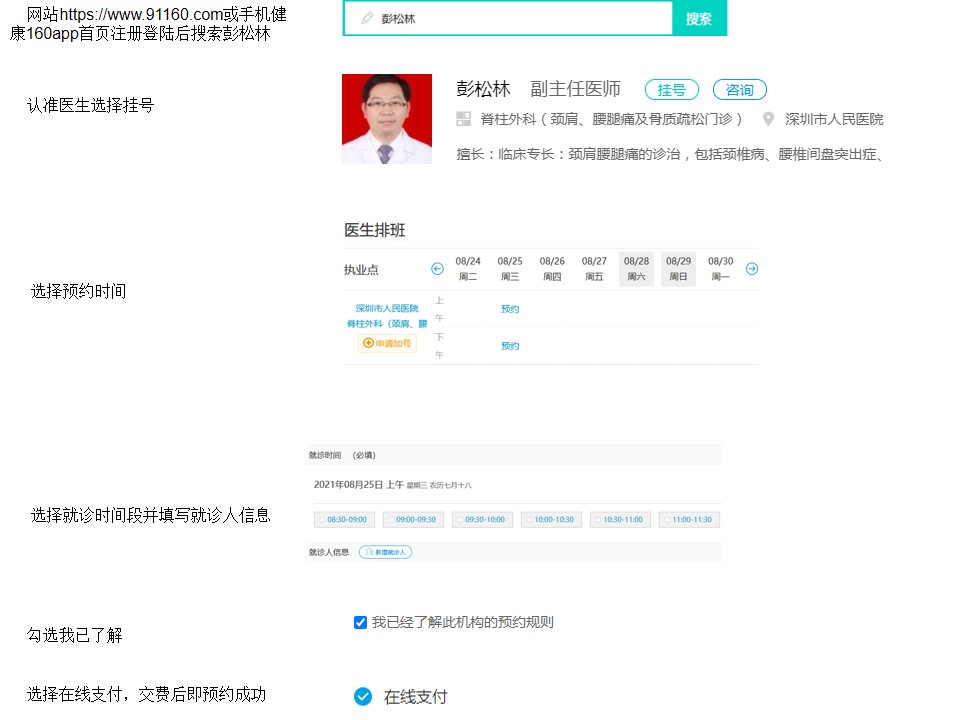Click Dr. 彭松林's profile photo

click(387, 119)
